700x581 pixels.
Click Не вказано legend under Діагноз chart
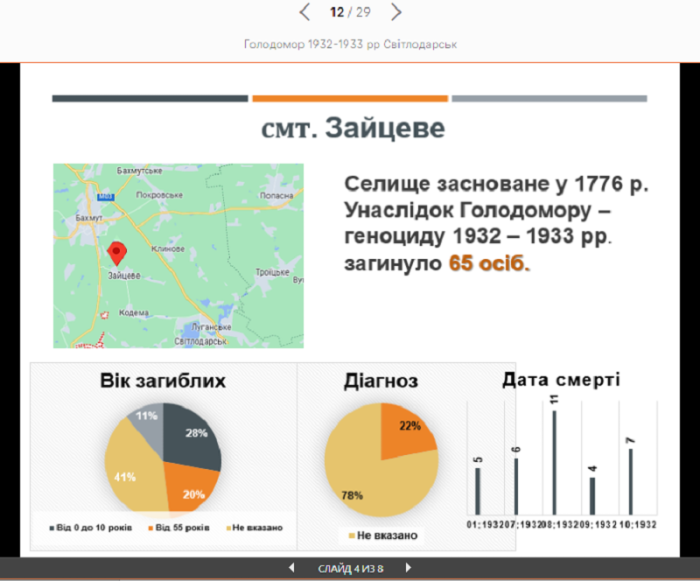(383, 536)
